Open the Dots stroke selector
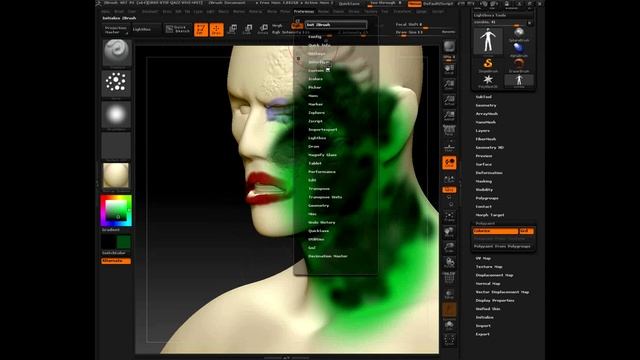 tap(116, 83)
